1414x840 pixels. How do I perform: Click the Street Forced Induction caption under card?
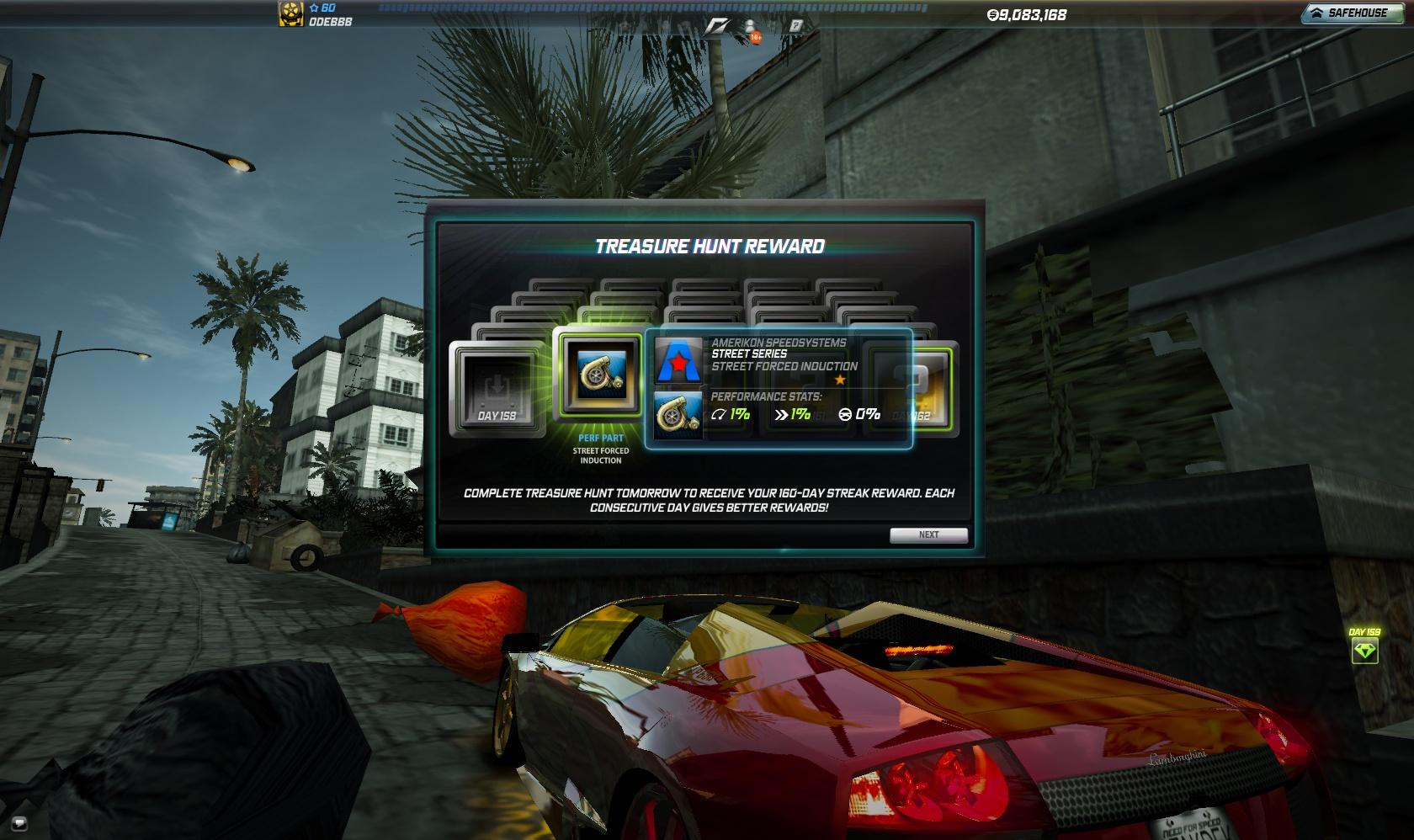pyautogui.click(x=601, y=455)
